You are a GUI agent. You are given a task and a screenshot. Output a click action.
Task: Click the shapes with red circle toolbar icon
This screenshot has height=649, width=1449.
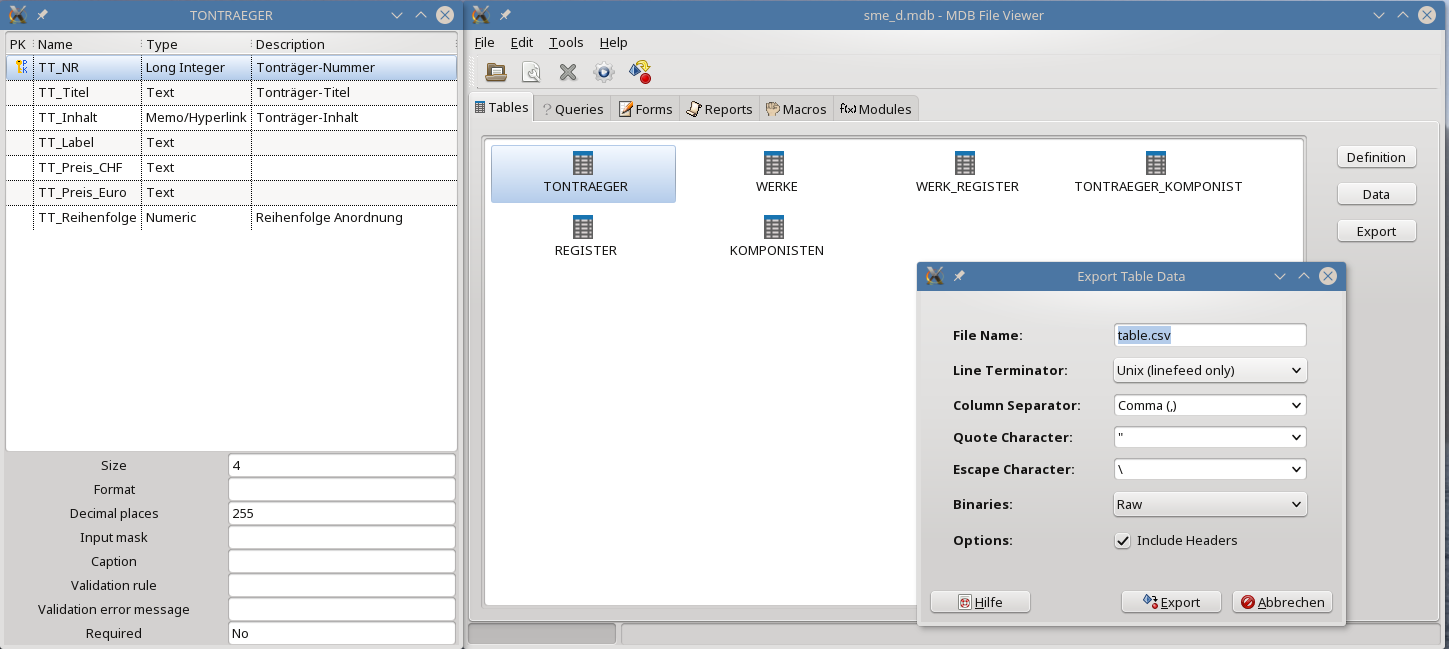tap(640, 72)
